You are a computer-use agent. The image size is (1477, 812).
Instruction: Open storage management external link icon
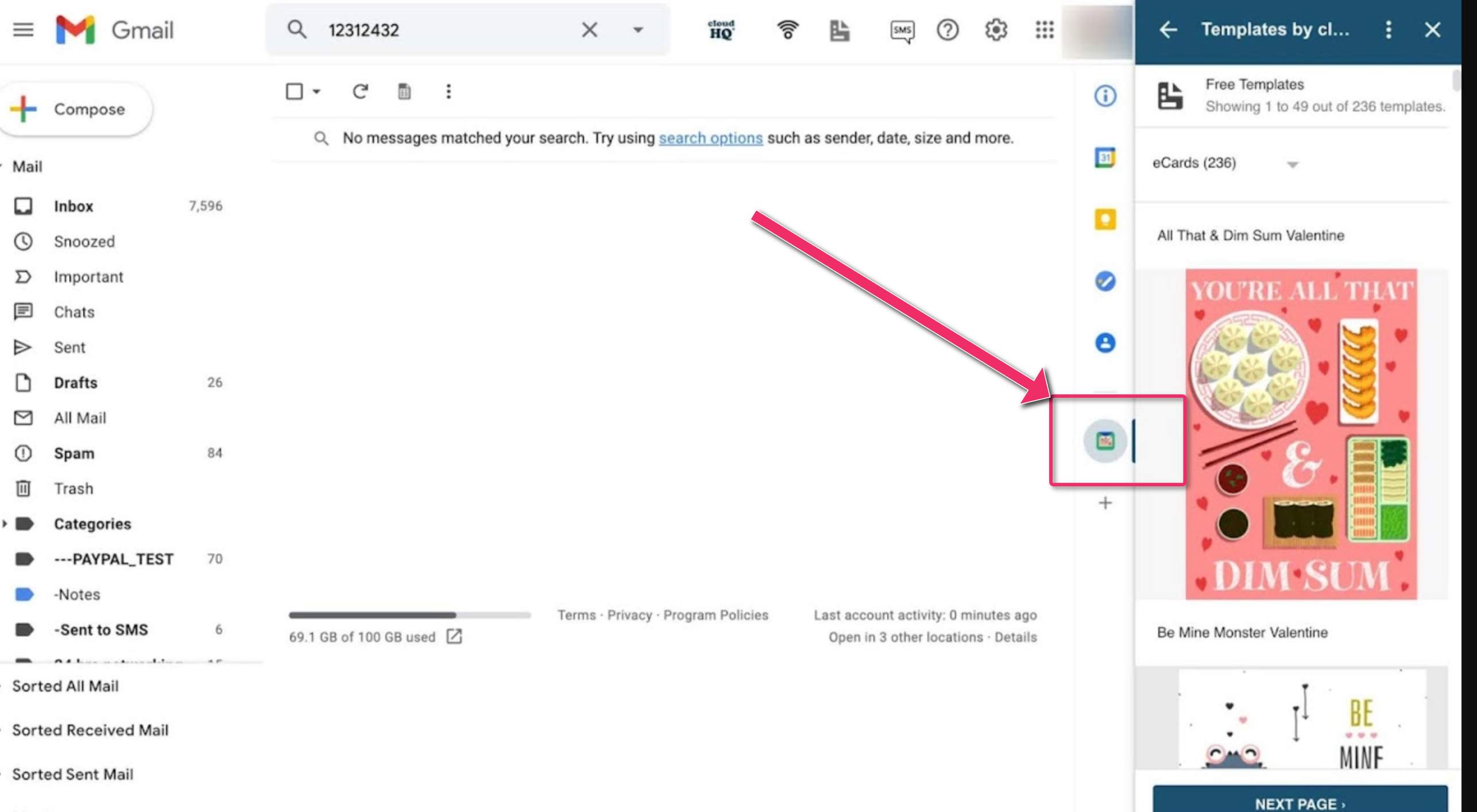454,636
